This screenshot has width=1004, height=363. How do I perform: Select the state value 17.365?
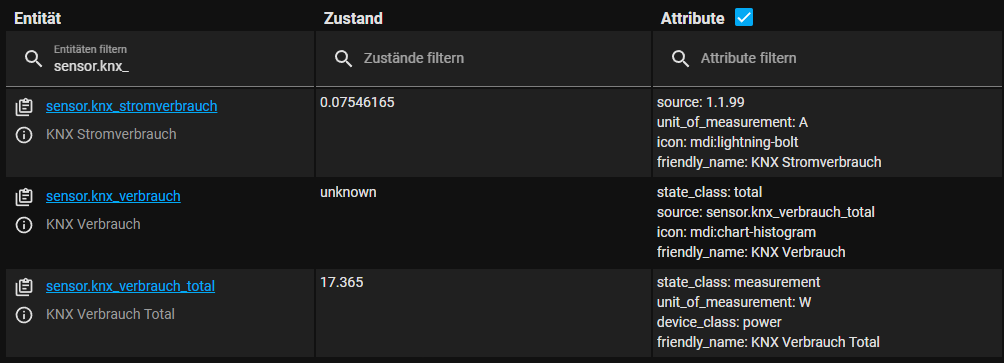click(342, 282)
